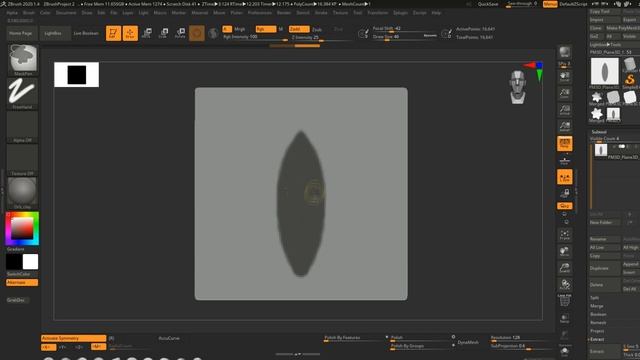Click the Live Boolean button
The image size is (640, 360).
click(86, 33)
